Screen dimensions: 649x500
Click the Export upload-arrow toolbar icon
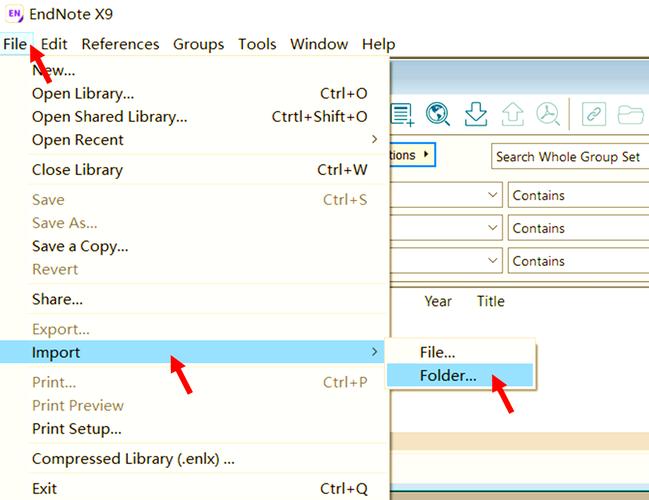point(512,114)
